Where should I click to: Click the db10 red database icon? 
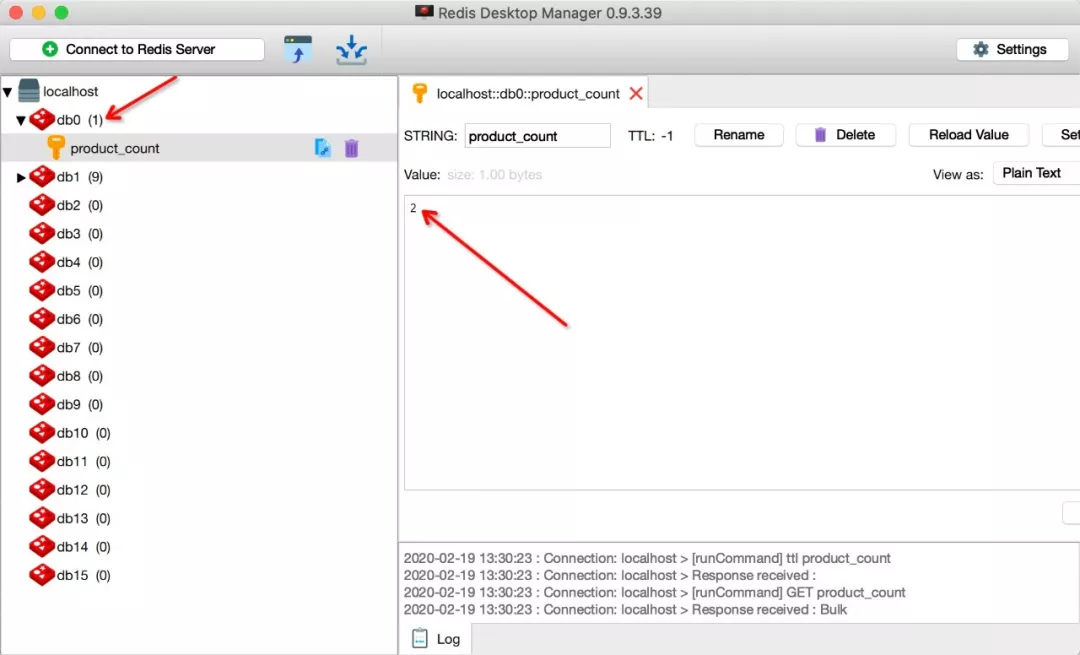coord(41,433)
